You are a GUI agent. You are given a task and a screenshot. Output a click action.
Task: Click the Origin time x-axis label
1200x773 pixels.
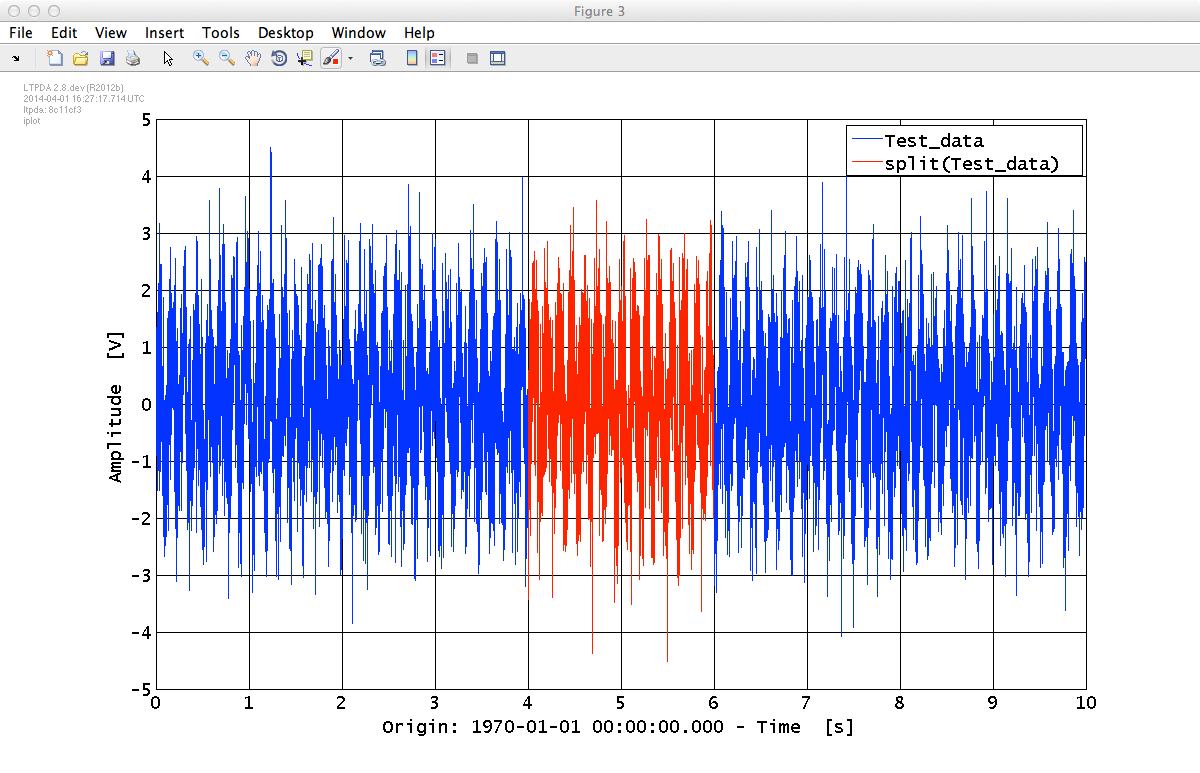tap(618, 727)
